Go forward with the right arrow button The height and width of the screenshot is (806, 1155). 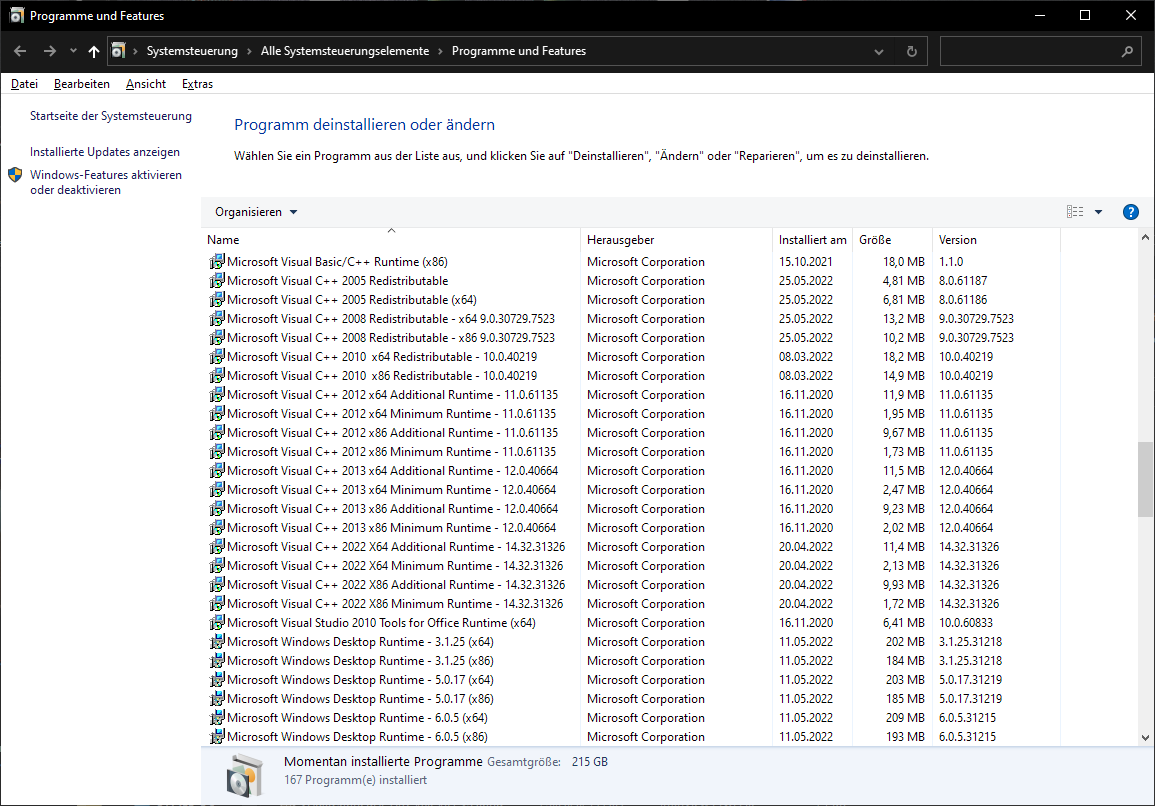pos(49,52)
